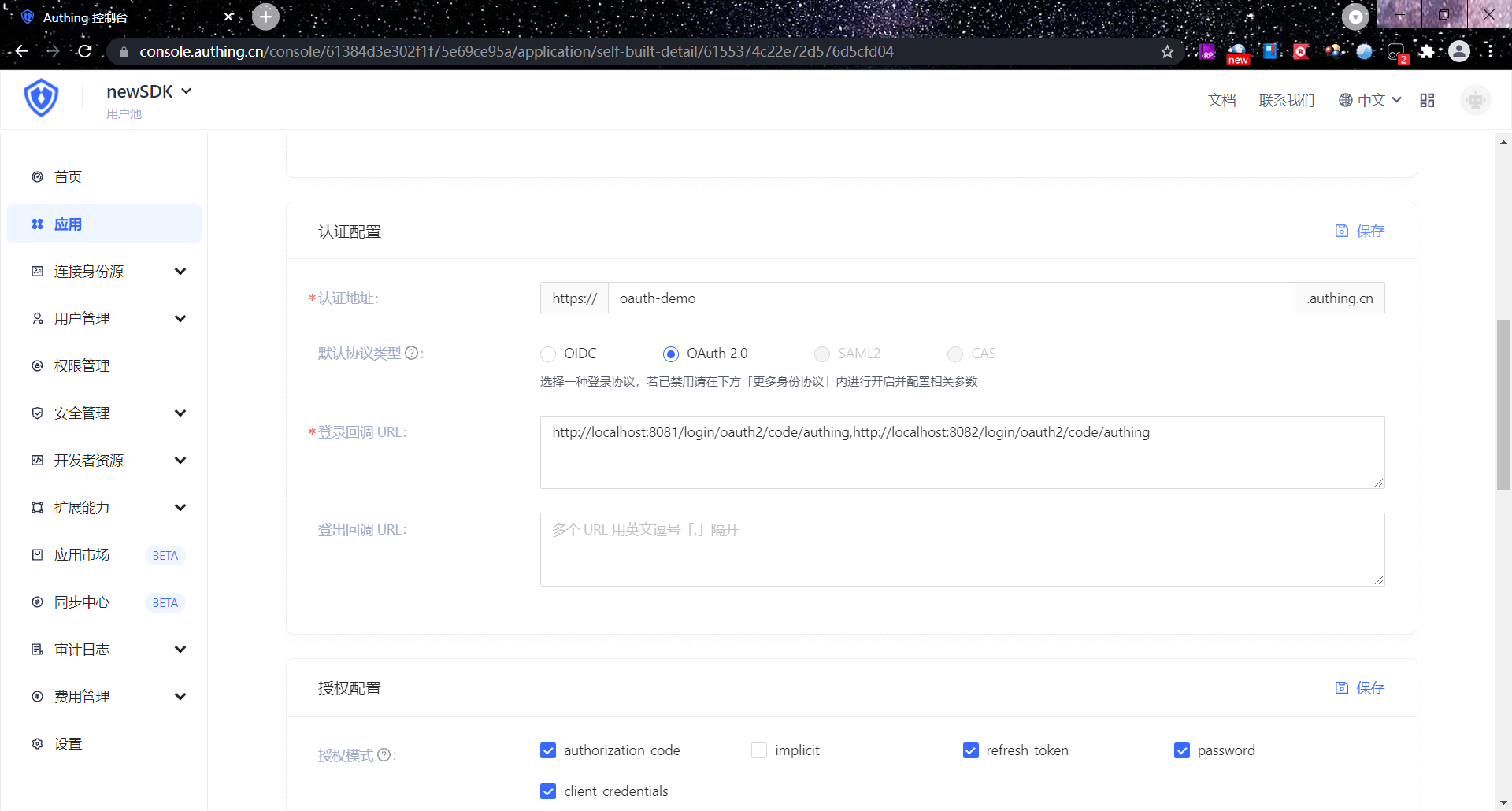Click inside the 登出回调 URL field
Viewport: 1512px width, 811px height.
pyautogui.click(x=961, y=549)
